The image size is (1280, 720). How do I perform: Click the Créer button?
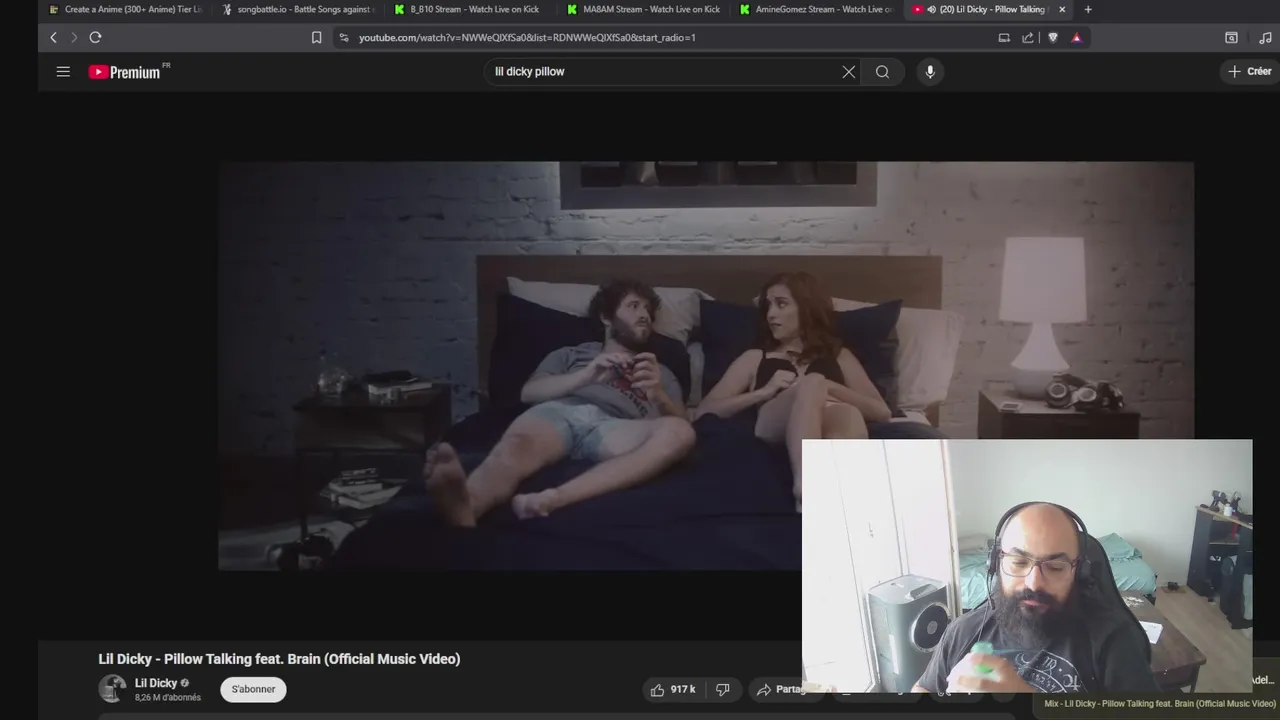(x=1250, y=71)
